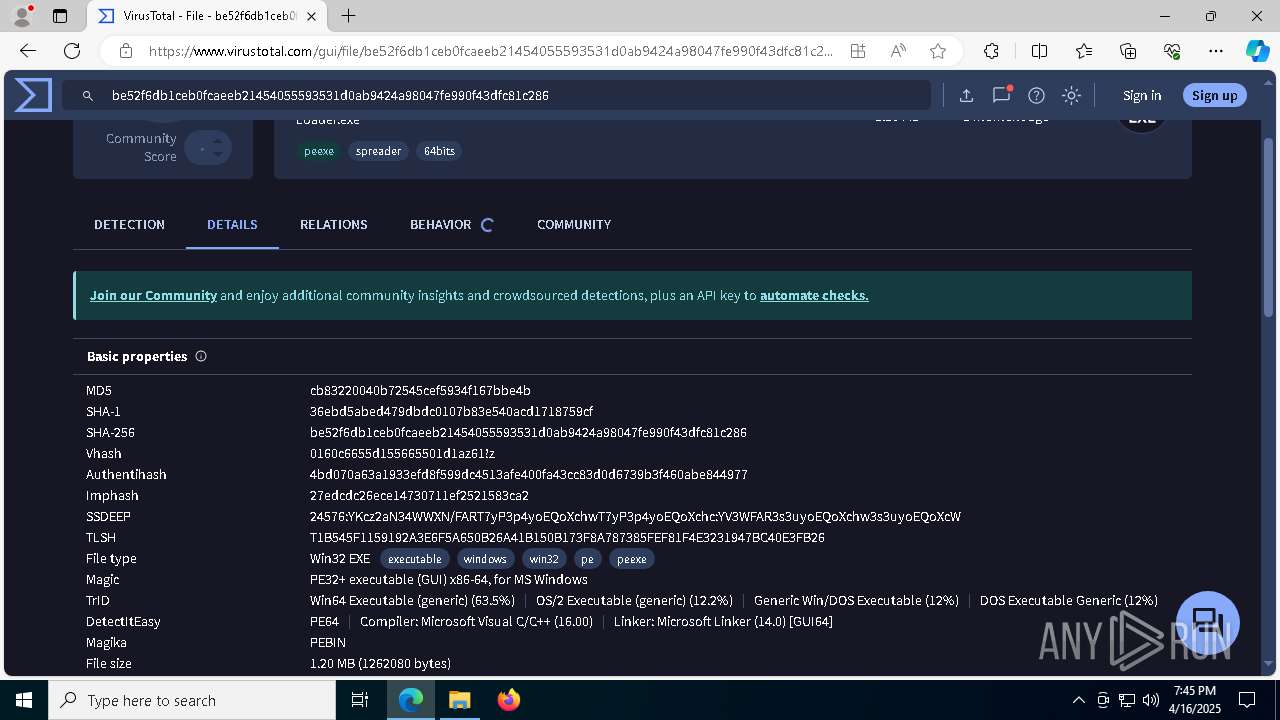Click the Sign in link
The image size is (1280, 720).
[x=1142, y=95]
